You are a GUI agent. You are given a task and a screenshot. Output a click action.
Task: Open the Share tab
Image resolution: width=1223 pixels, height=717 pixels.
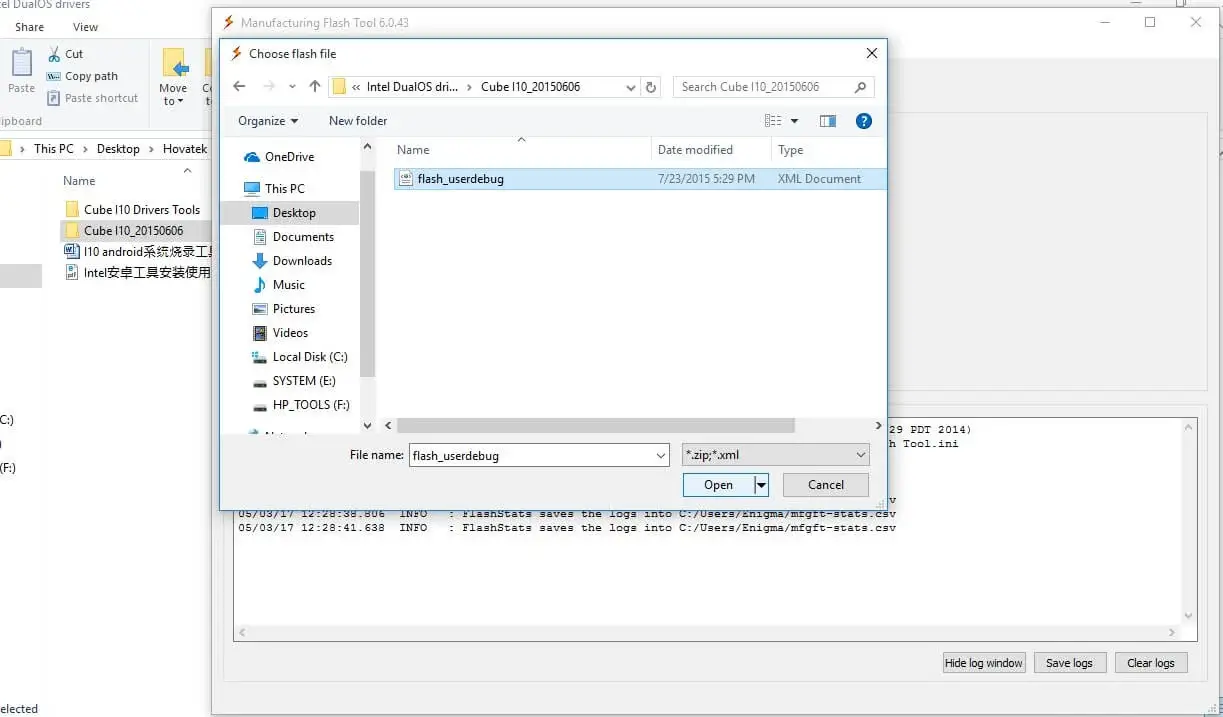click(28, 27)
